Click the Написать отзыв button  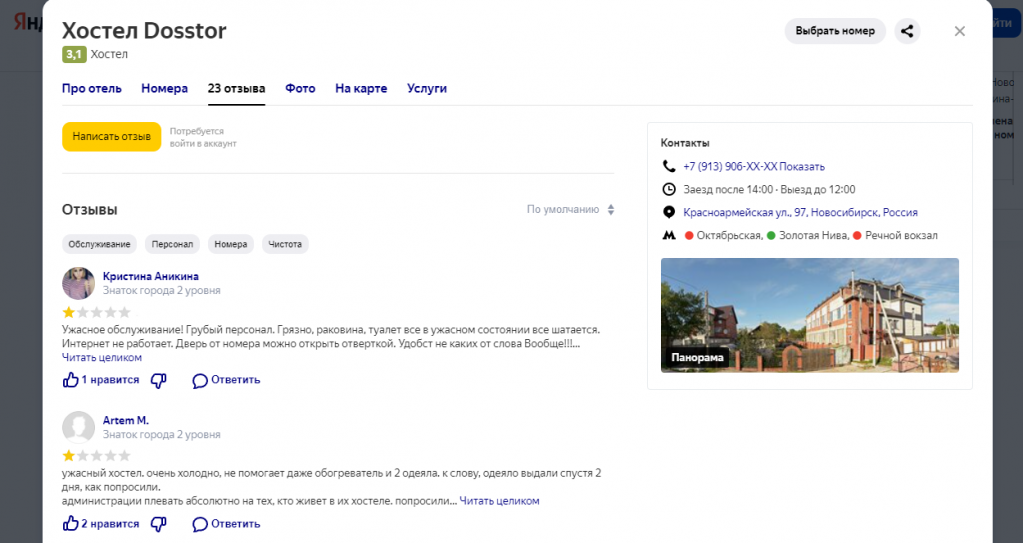[x=112, y=136]
